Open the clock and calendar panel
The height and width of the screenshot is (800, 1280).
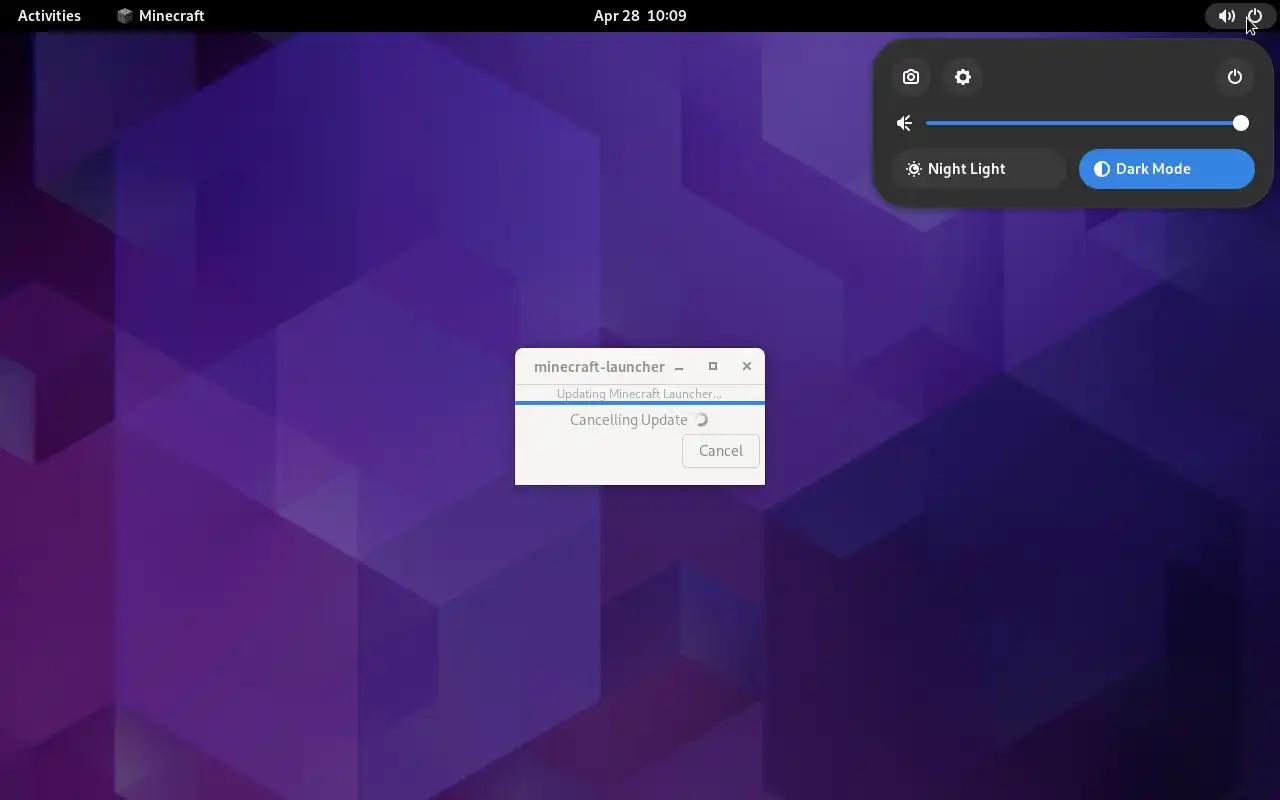[640, 16]
